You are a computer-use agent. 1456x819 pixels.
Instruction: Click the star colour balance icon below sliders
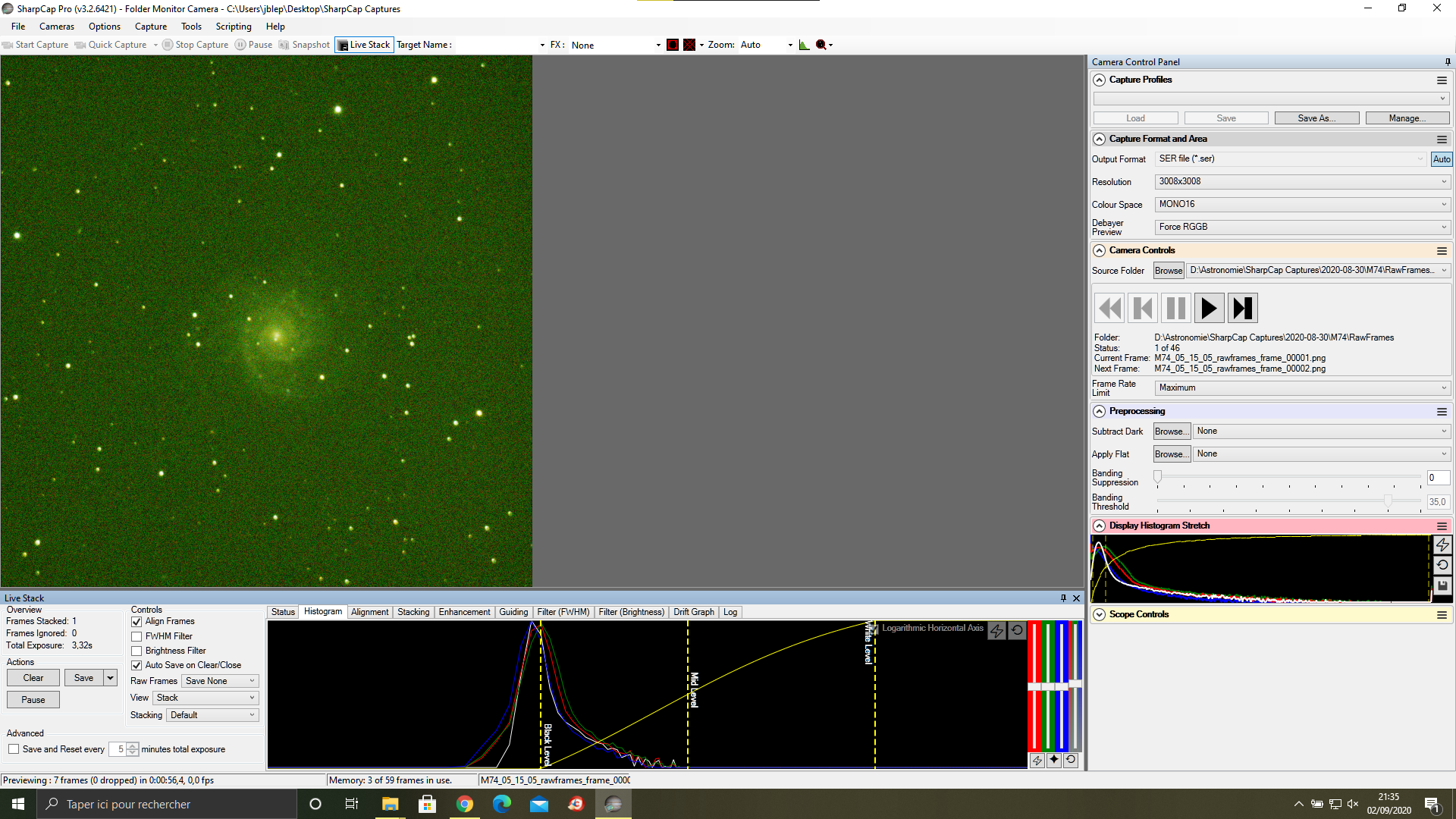pyautogui.click(x=1053, y=760)
